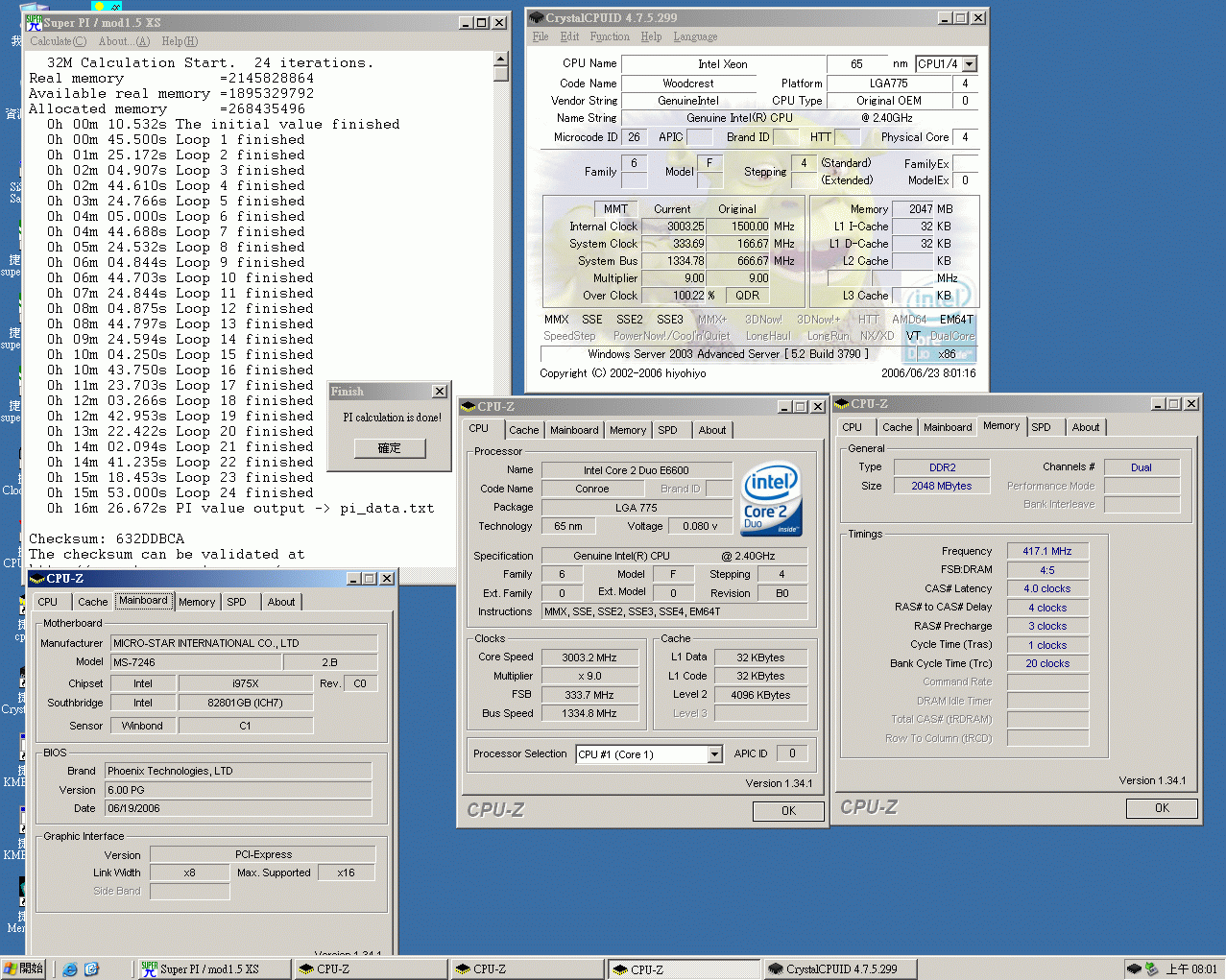
Task: Click the Intel Core 2 Duo logo
Action: pos(771,500)
